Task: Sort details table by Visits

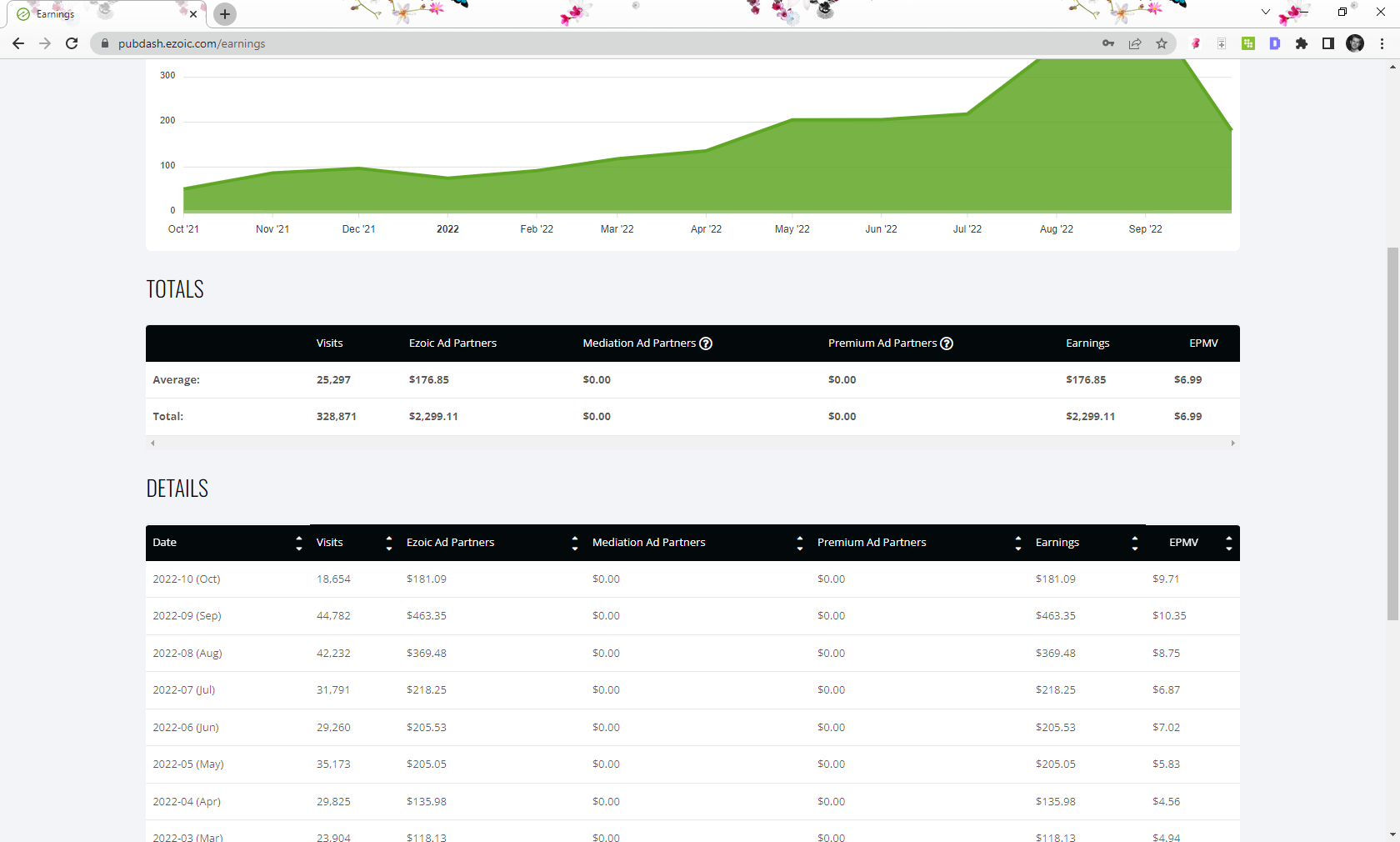Action: tap(389, 543)
